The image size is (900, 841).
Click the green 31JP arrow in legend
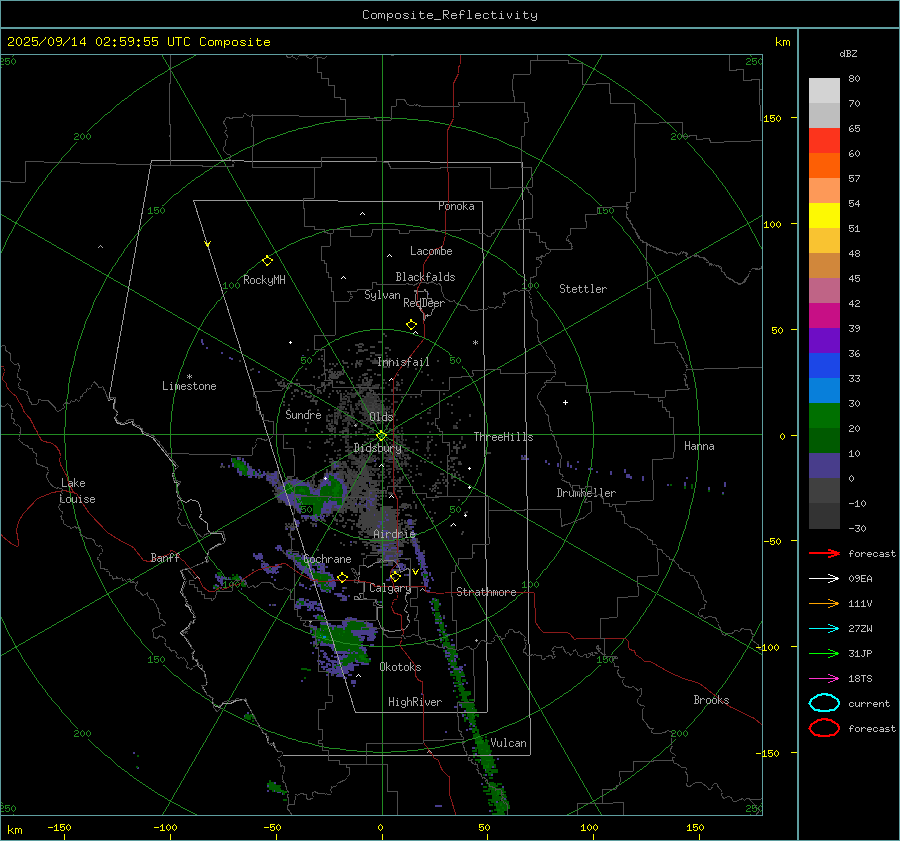[824, 653]
